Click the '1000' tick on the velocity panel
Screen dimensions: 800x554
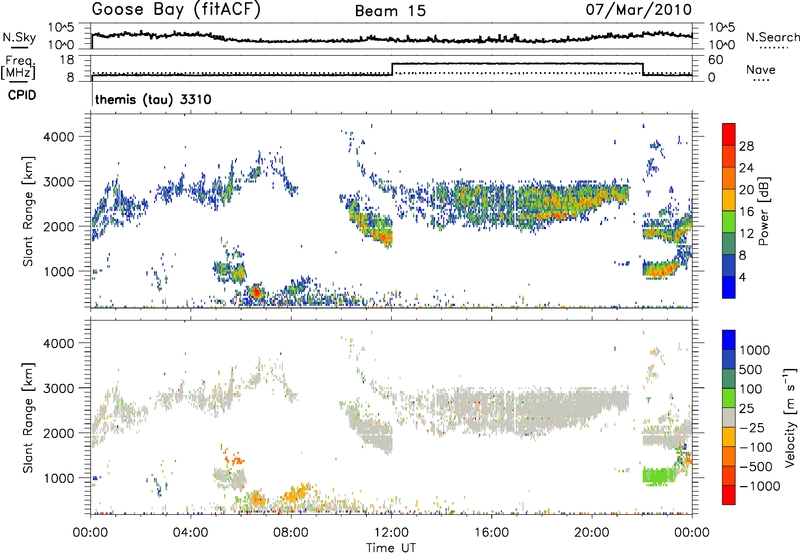(x=59, y=478)
